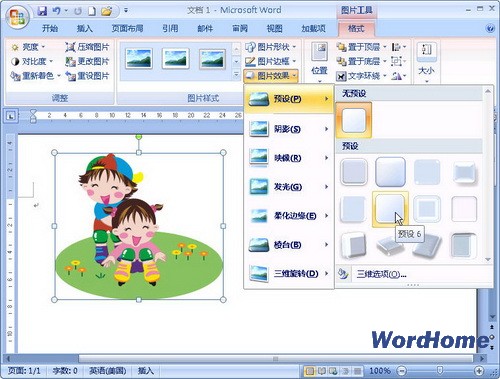Open the 棱台(B) bevel submenu

tap(289, 245)
